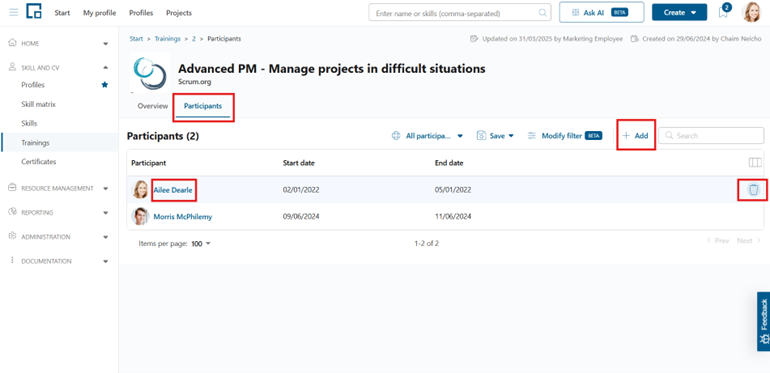
Task: Click Modify filter button
Action: [565, 136]
